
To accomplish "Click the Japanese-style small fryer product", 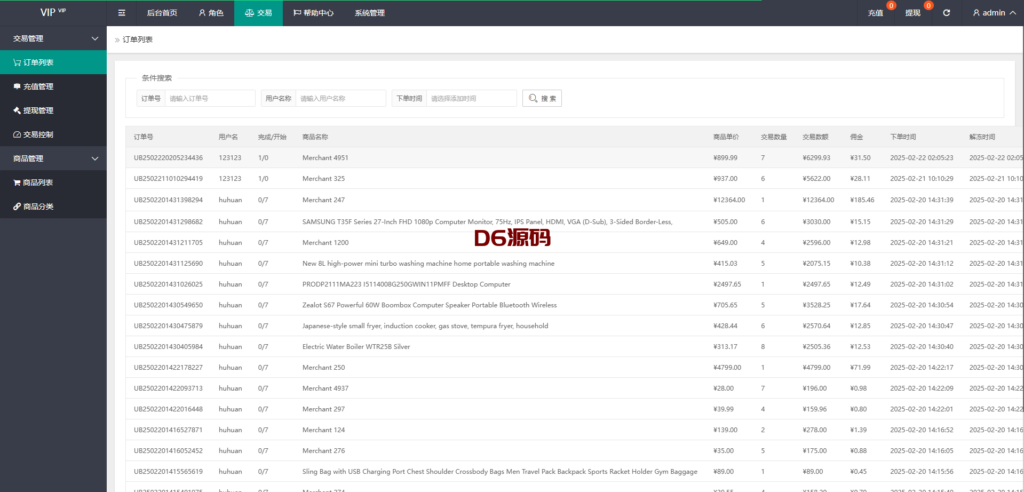I will pyautogui.click(x=425, y=325).
